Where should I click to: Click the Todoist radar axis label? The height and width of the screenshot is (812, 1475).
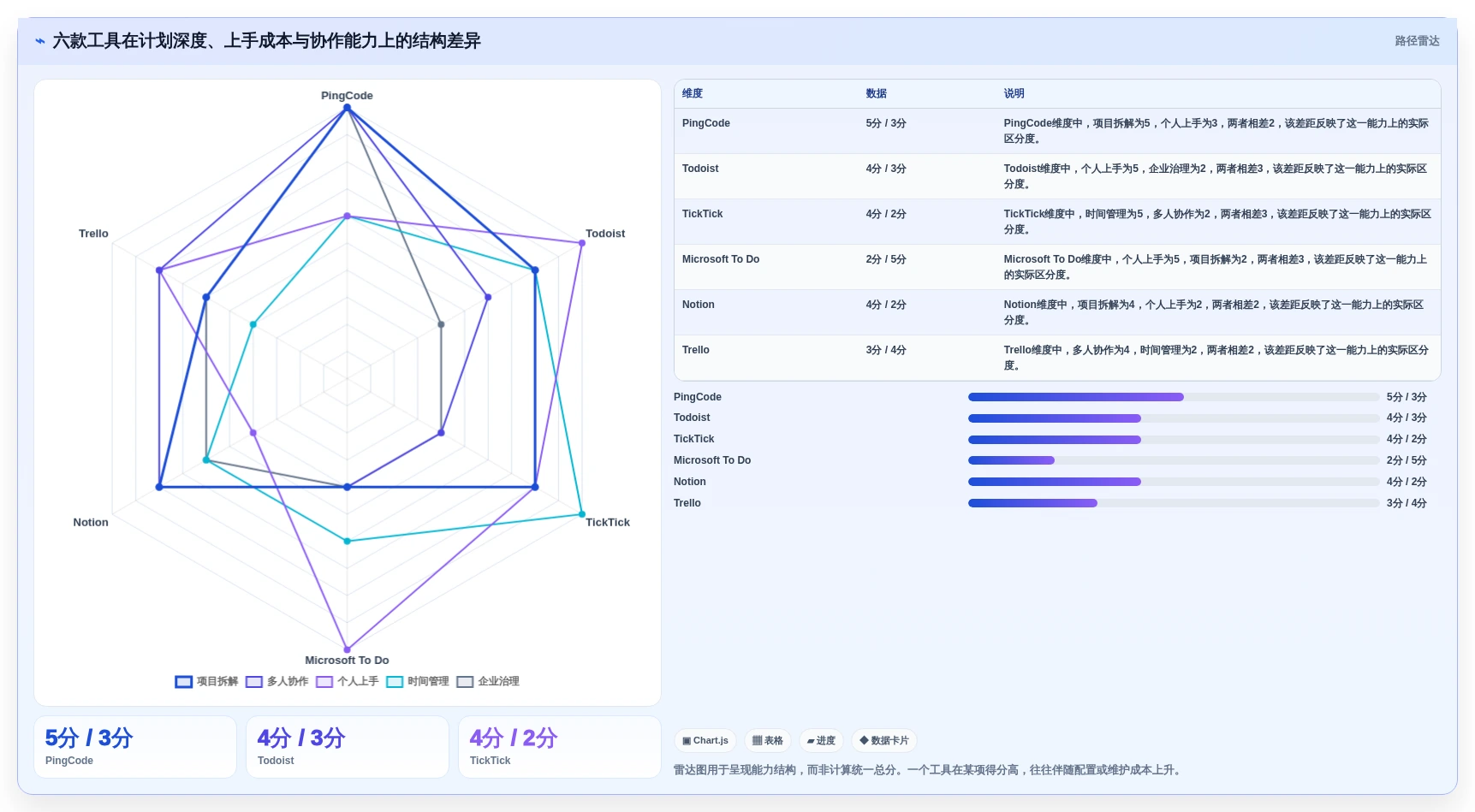(x=605, y=234)
